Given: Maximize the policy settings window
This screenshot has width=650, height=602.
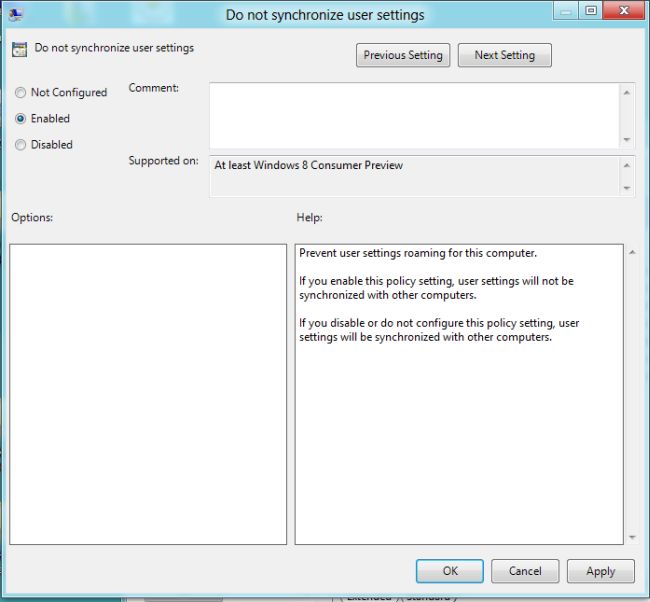Looking at the screenshot, I should click(x=591, y=11).
